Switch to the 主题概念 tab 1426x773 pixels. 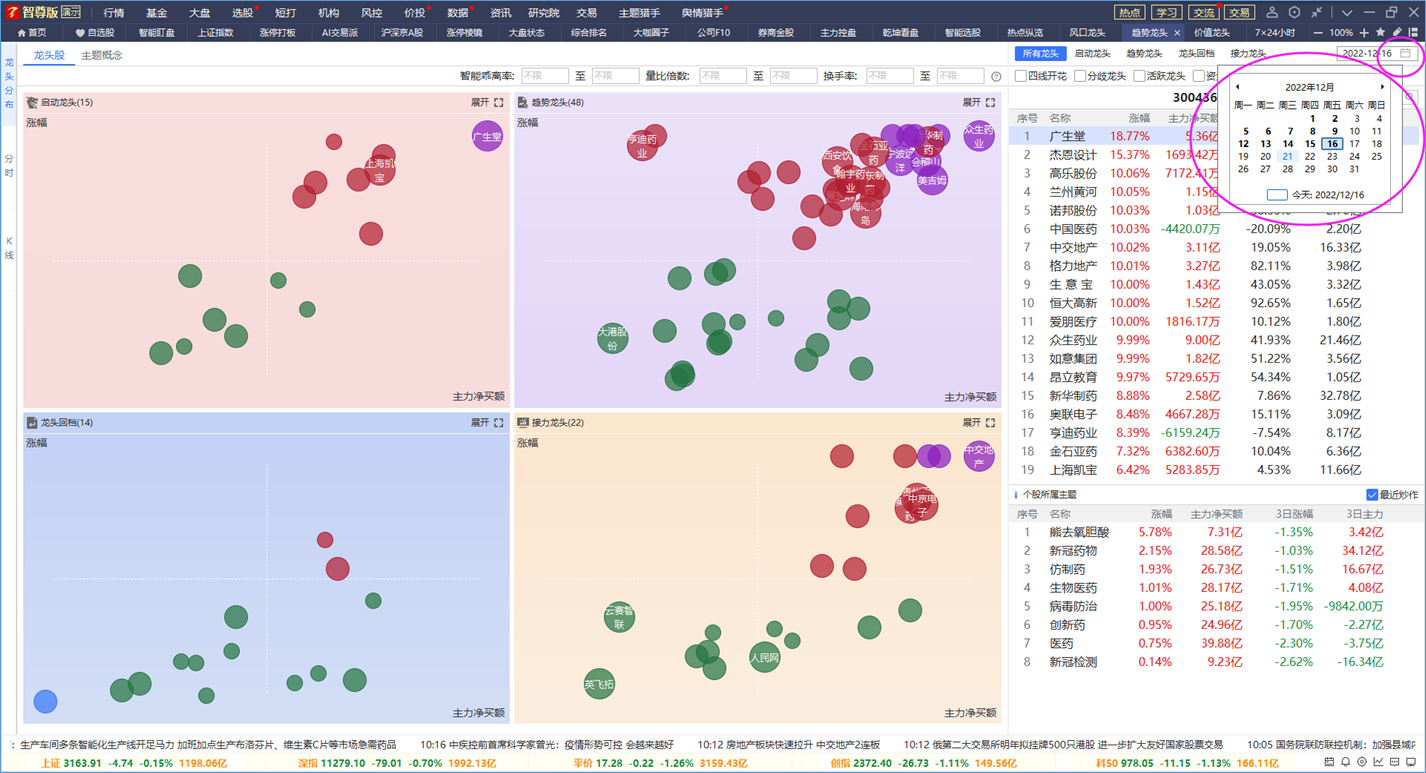pos(102,55)
